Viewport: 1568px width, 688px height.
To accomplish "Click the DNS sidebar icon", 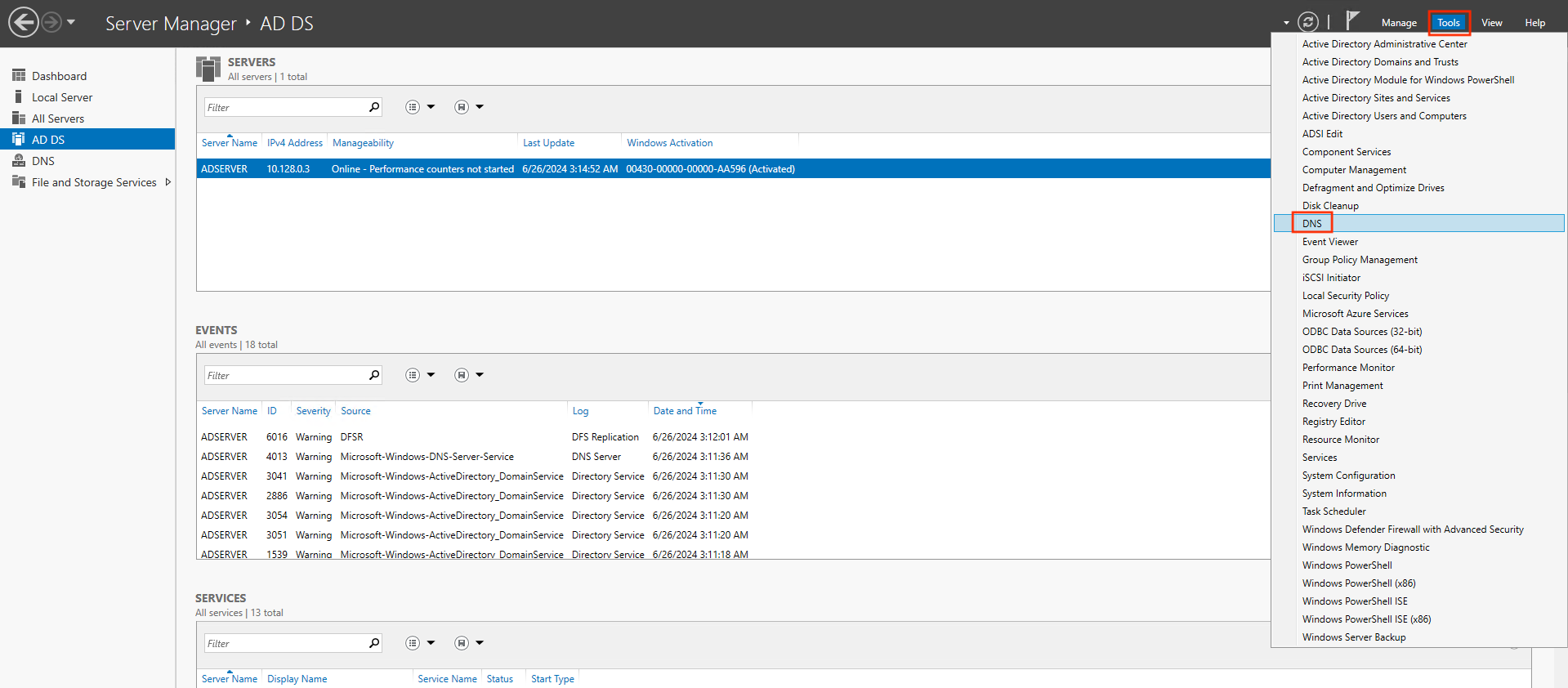I will pyautogui.click(x=19, y=160).
